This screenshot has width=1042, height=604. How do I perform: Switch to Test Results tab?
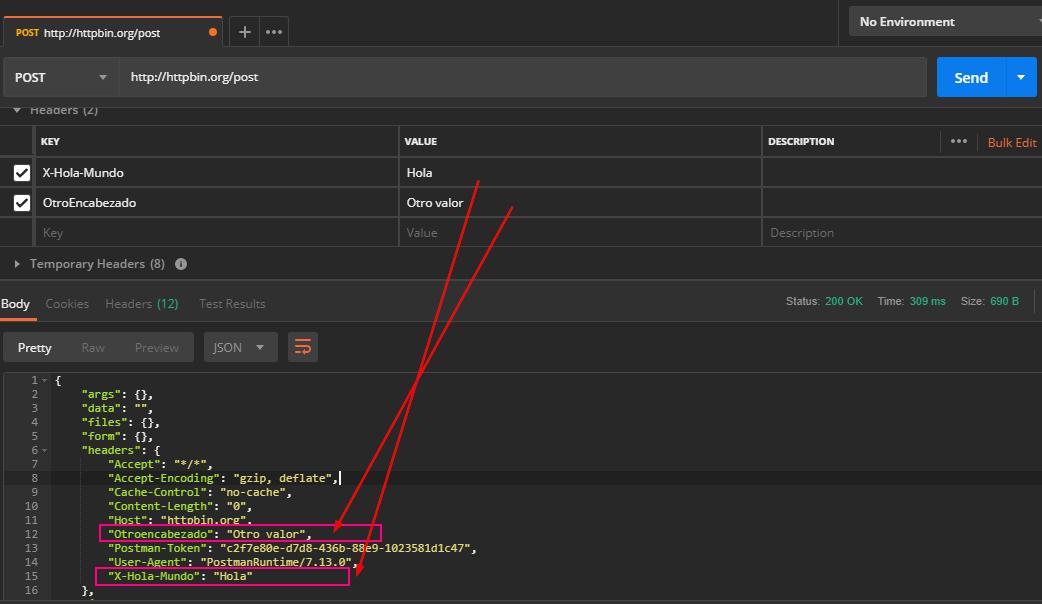point(232,304)
